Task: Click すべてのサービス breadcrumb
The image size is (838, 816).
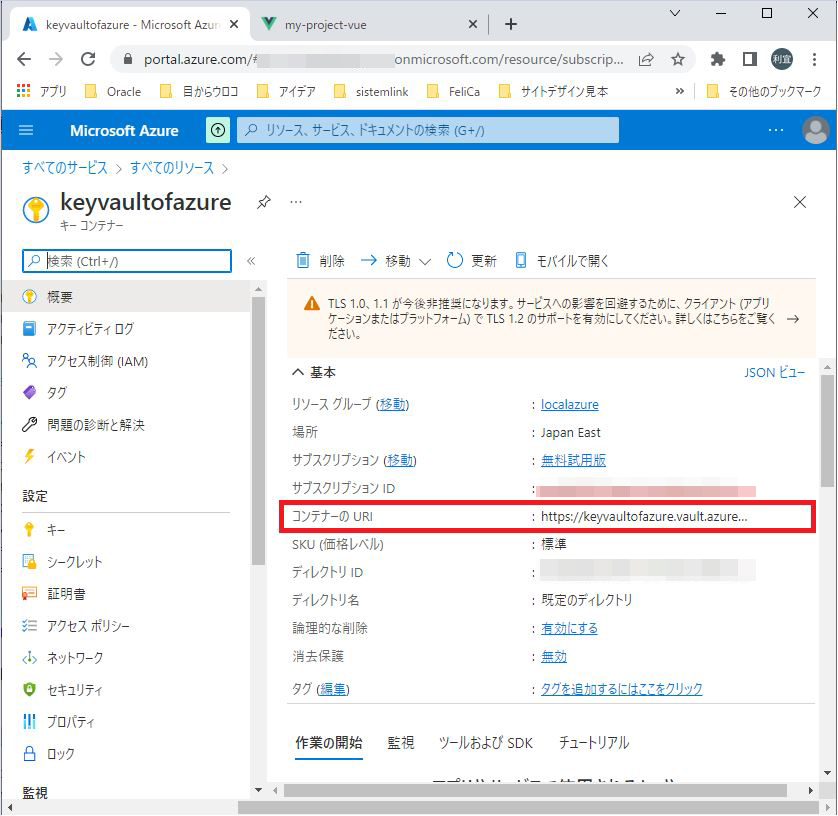Action: point(65,168)
